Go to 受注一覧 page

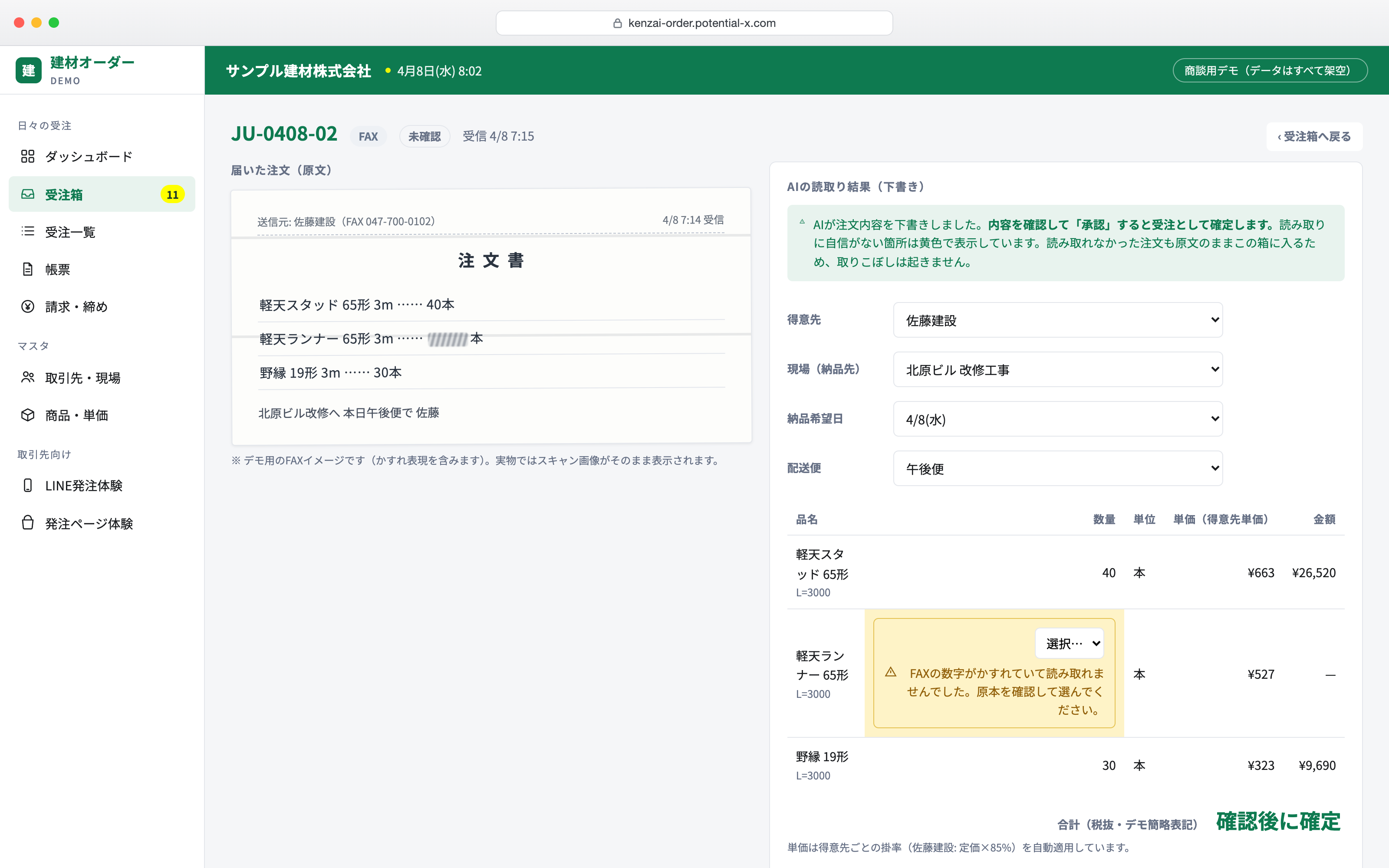point(102,231)
